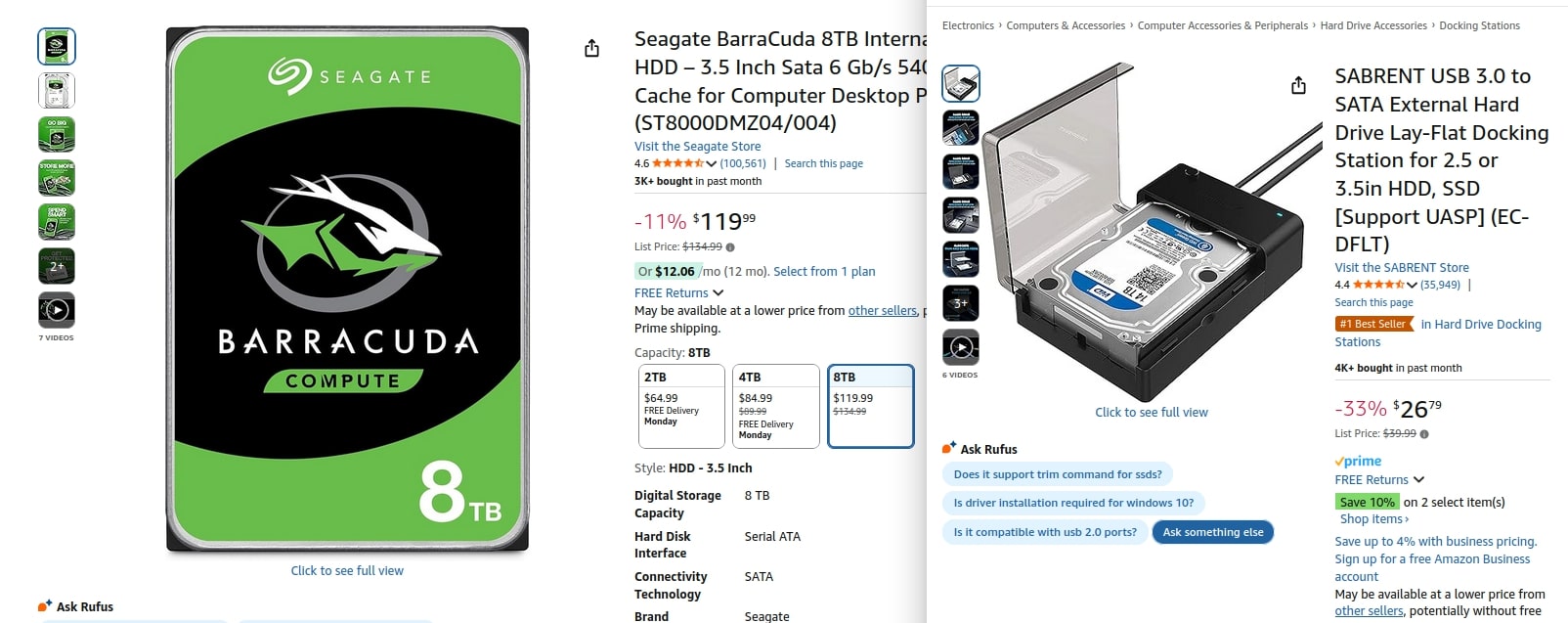Image resolution: width=1568 pixels, height=623 pixels.
Task: Select the 8TB capacity option
Action: coord(871,406)
